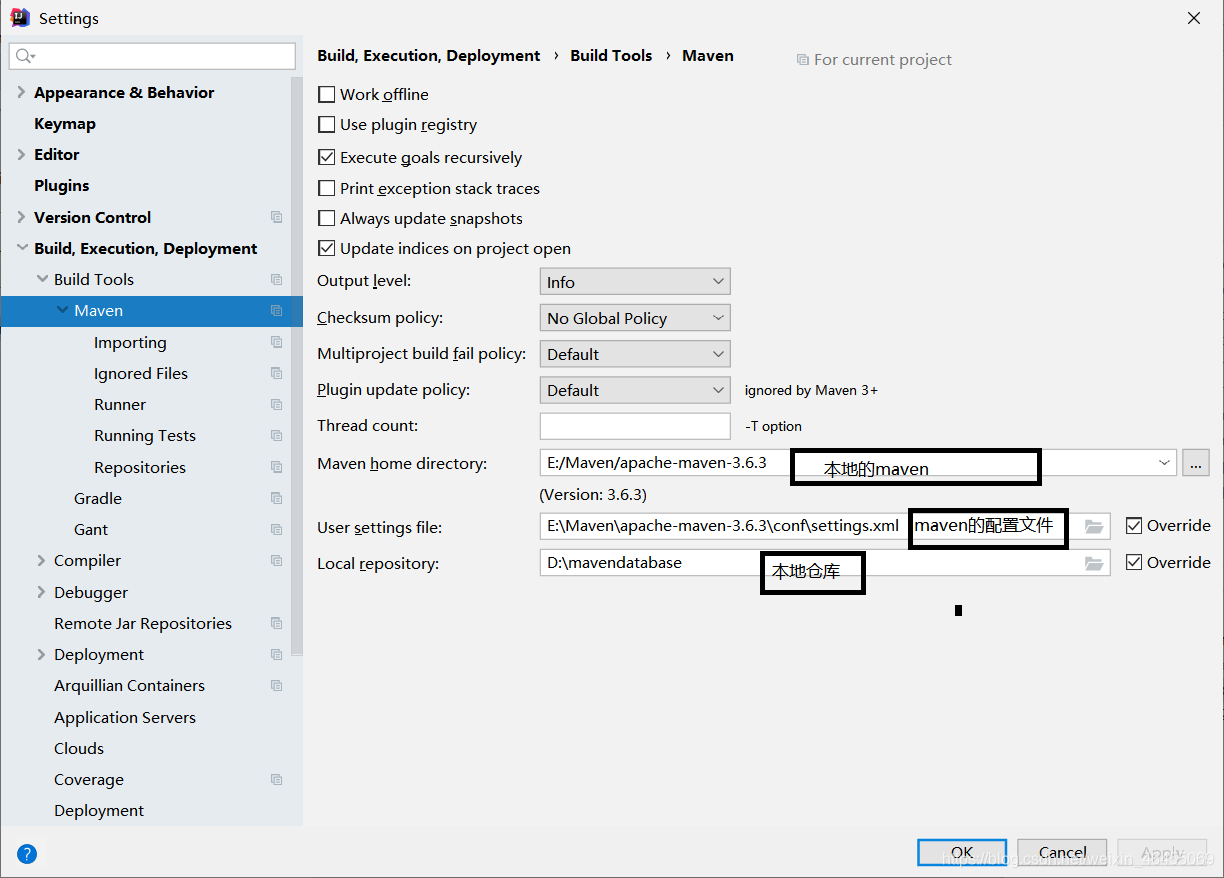Open the Plugin update policy dropdown

click(x=635, y=390)
